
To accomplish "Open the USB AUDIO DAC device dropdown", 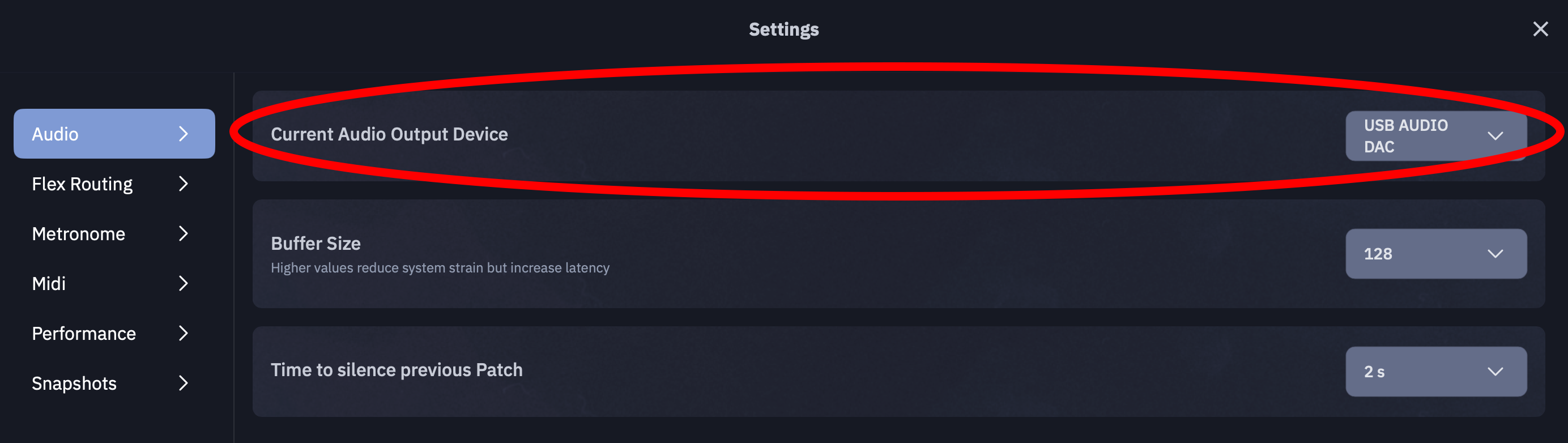I will coord(1436,136).
